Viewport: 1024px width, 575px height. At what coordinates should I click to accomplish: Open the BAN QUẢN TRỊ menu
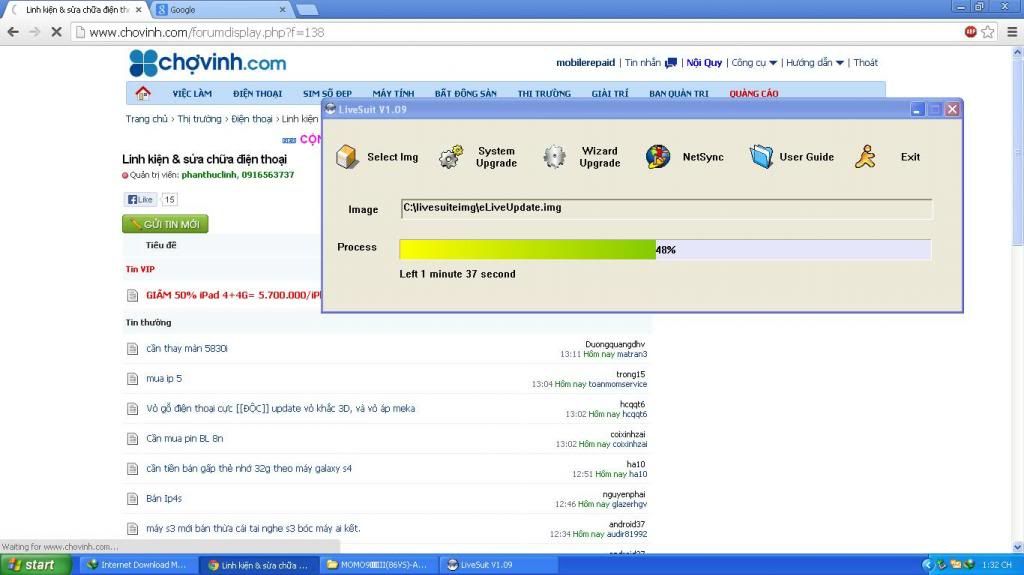(679, 93)
